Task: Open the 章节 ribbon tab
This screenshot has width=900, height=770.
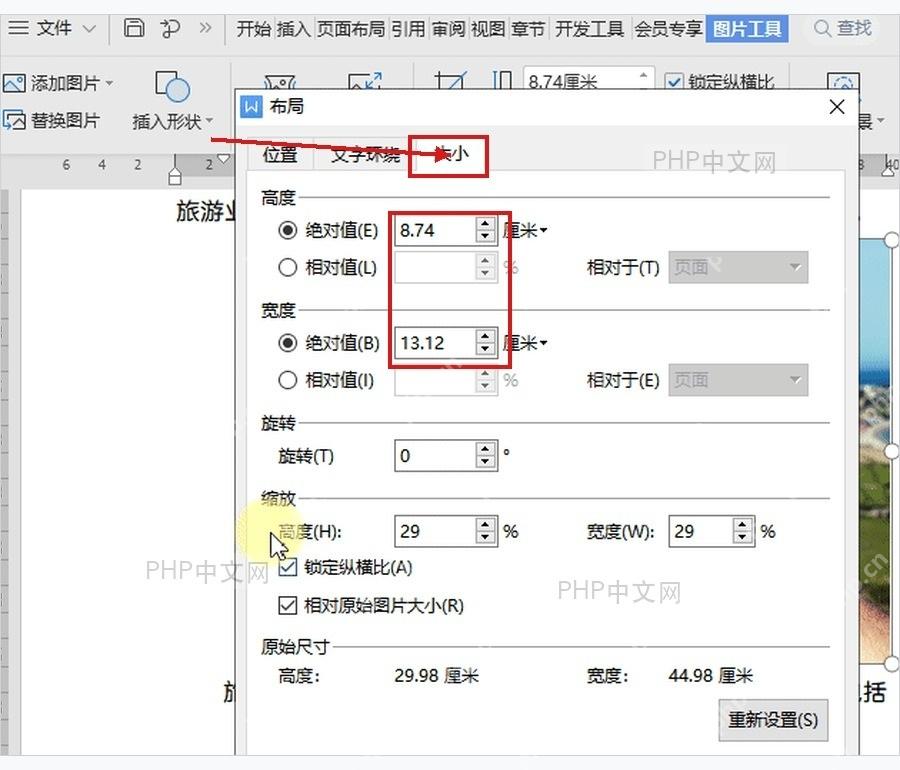Action: click(x=527, y=28)
